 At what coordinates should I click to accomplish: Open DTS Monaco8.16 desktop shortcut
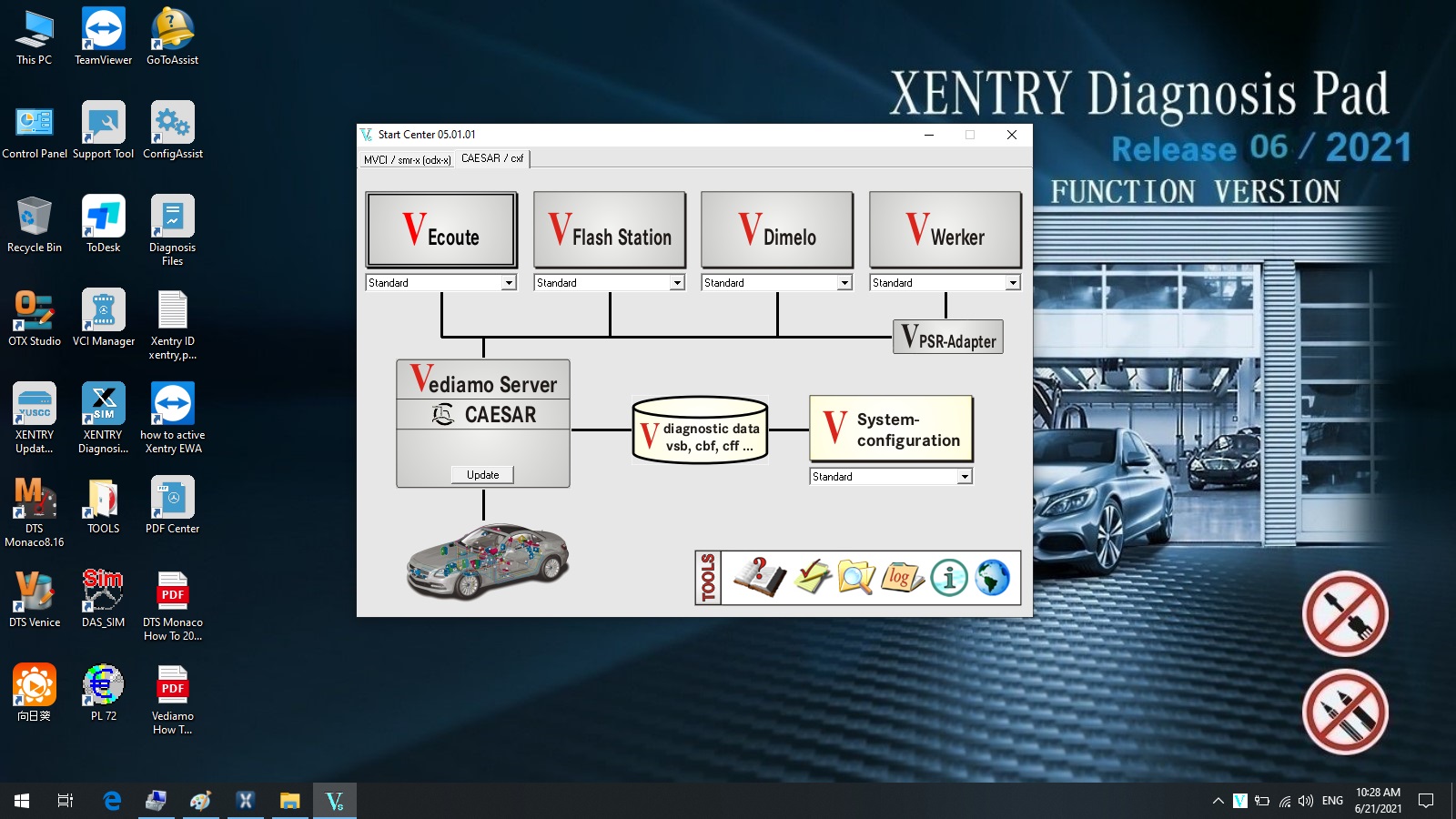[35, 512]
